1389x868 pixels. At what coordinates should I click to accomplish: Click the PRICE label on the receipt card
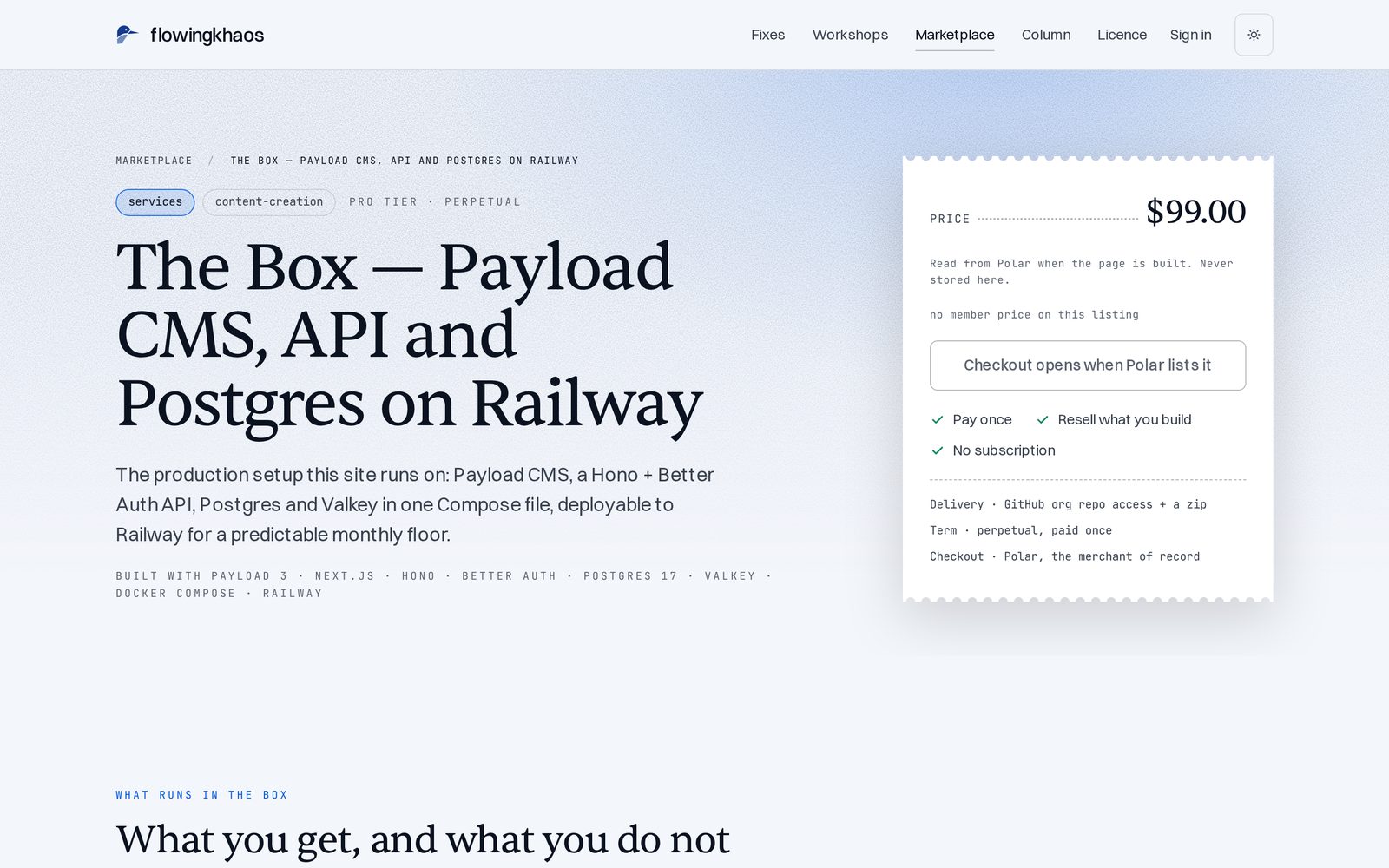(950, 219)
